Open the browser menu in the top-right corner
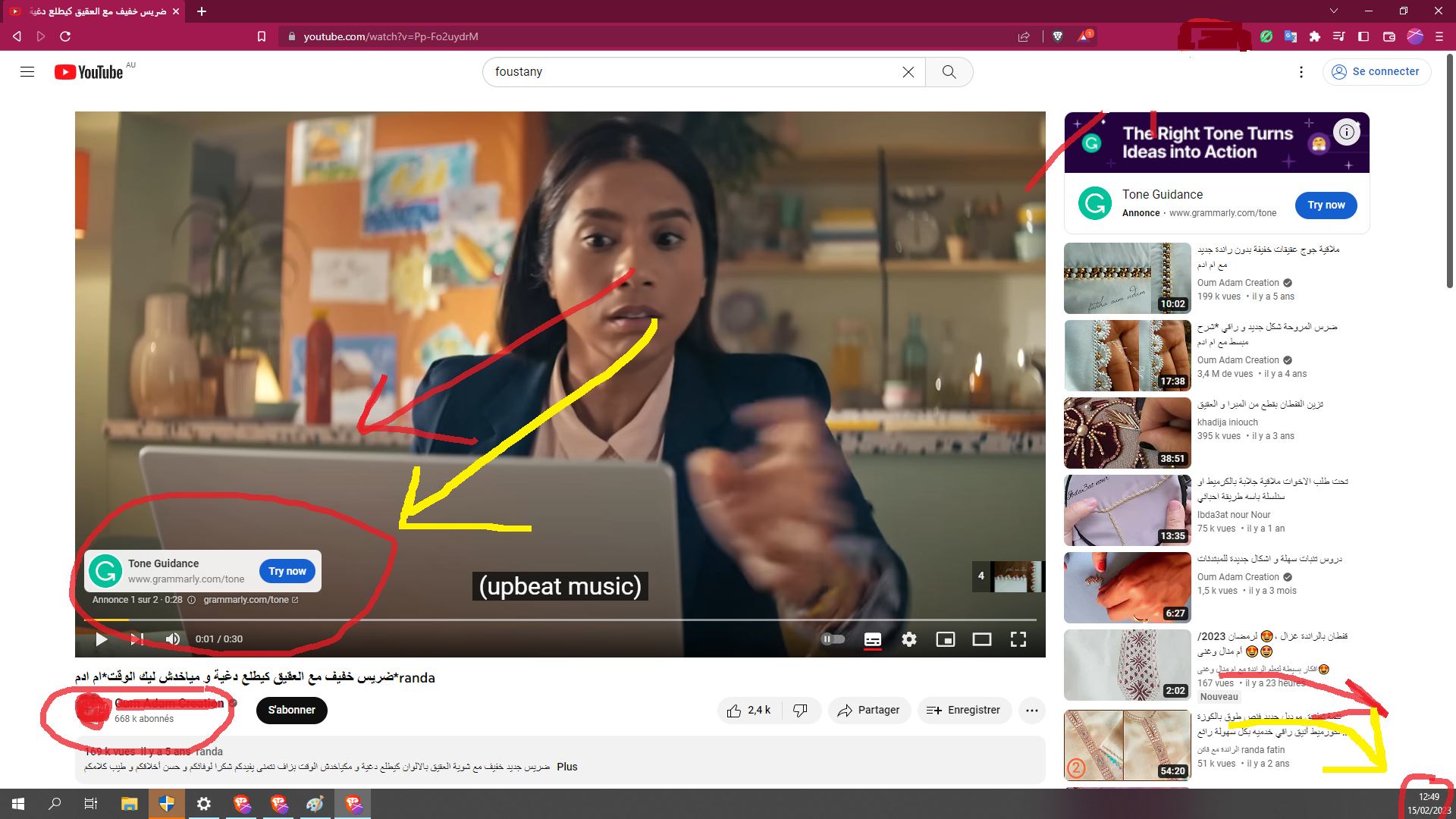 [1439, 36]
